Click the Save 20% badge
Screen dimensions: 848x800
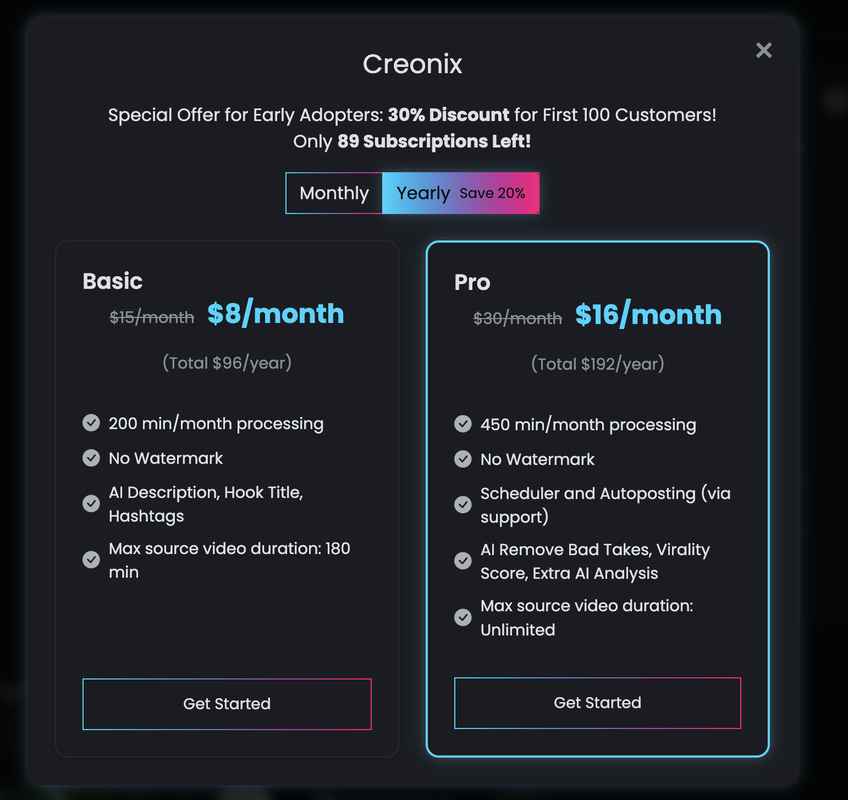492,193
